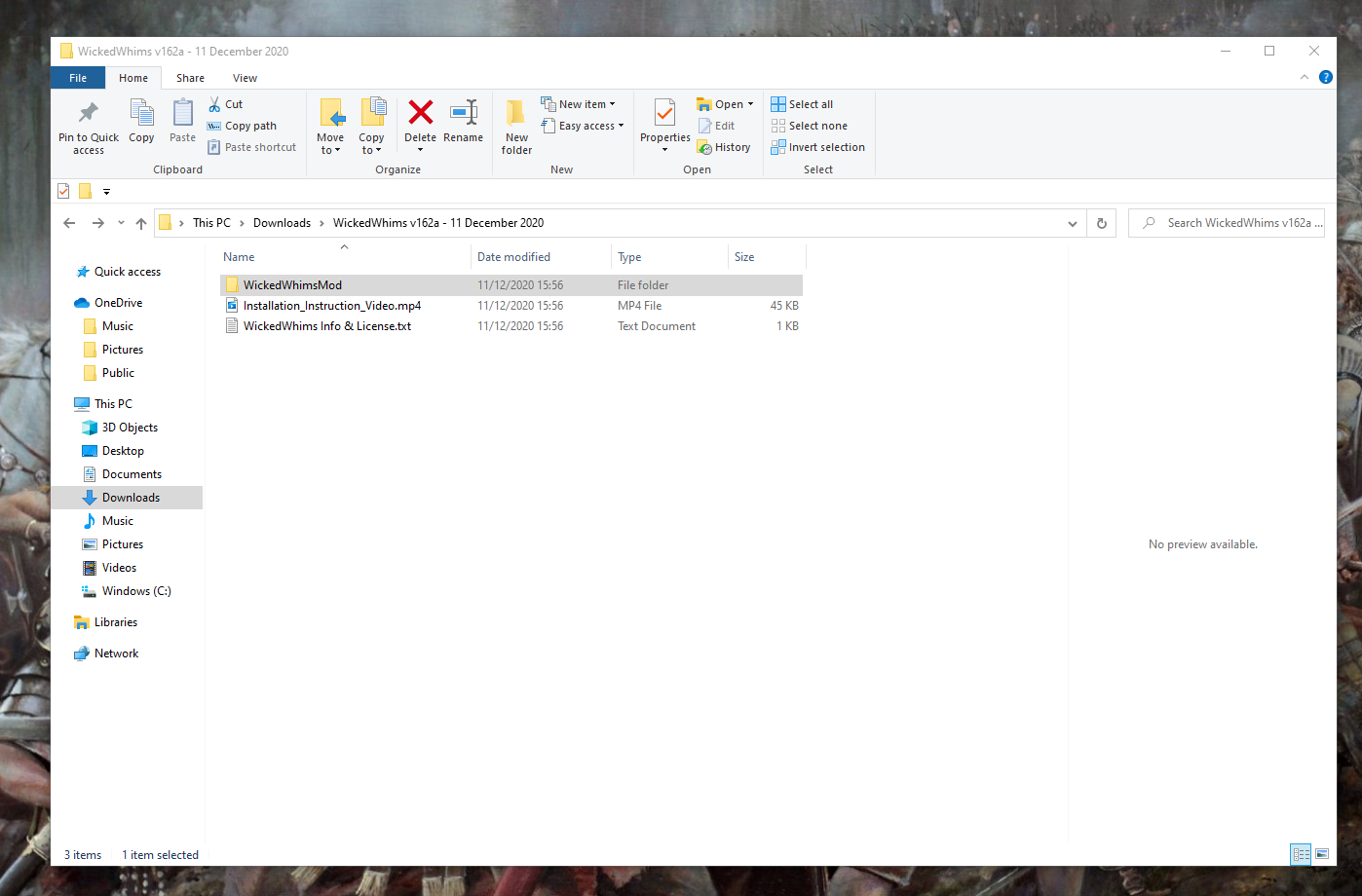Rename the selected item
This screenshot has width=1362, height=896.
(463, 125)
